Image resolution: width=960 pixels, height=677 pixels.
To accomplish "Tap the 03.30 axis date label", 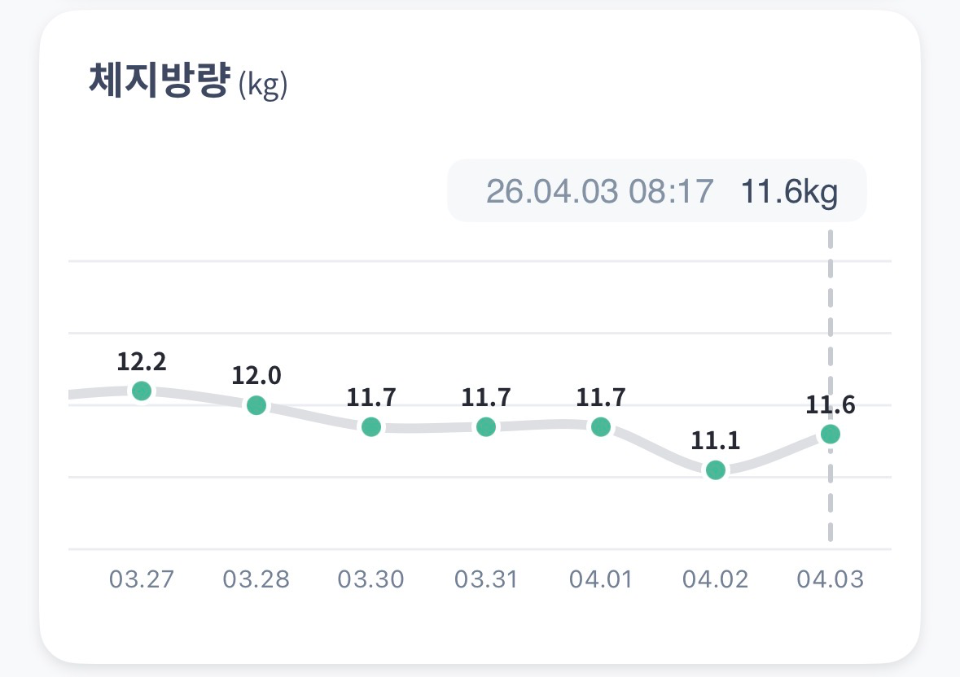I will (x=371, y=580).
